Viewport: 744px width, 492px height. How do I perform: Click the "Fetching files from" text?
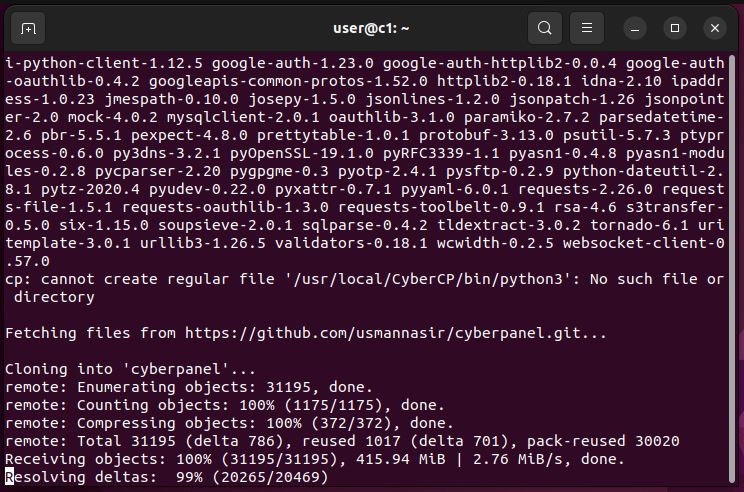click(90, 333)
